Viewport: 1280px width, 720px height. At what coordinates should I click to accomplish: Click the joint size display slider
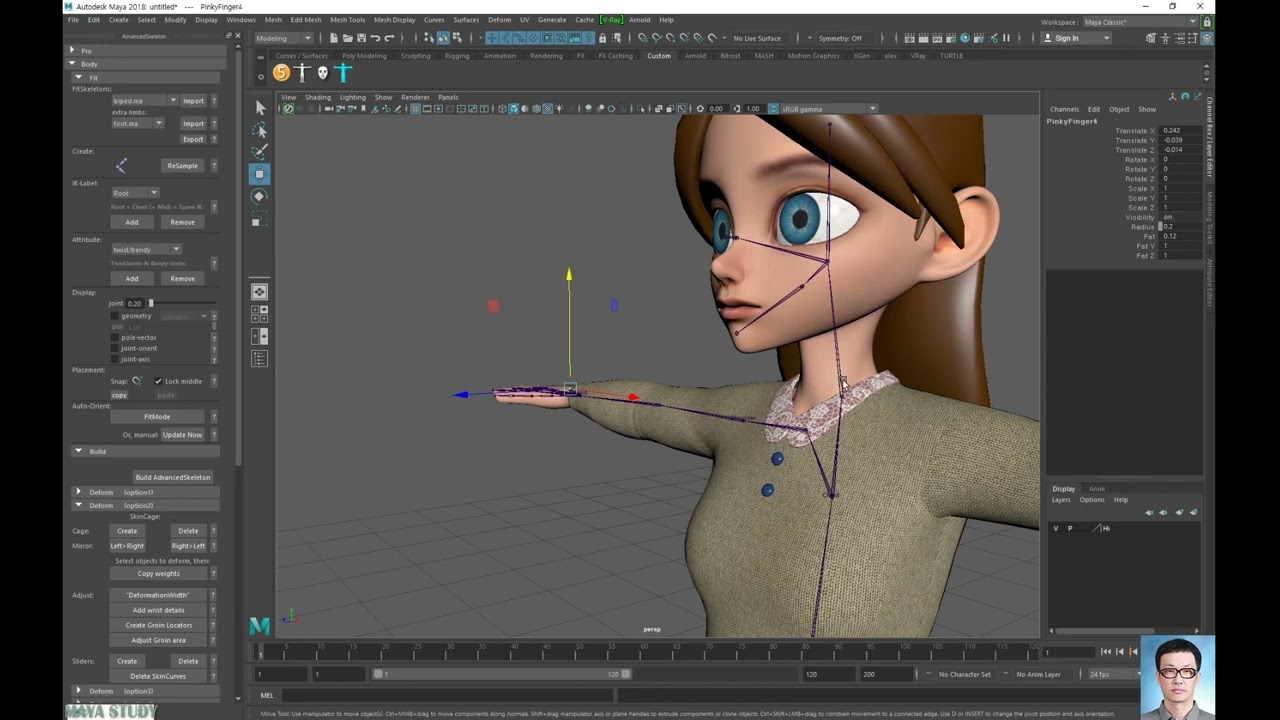coord(182,303)
